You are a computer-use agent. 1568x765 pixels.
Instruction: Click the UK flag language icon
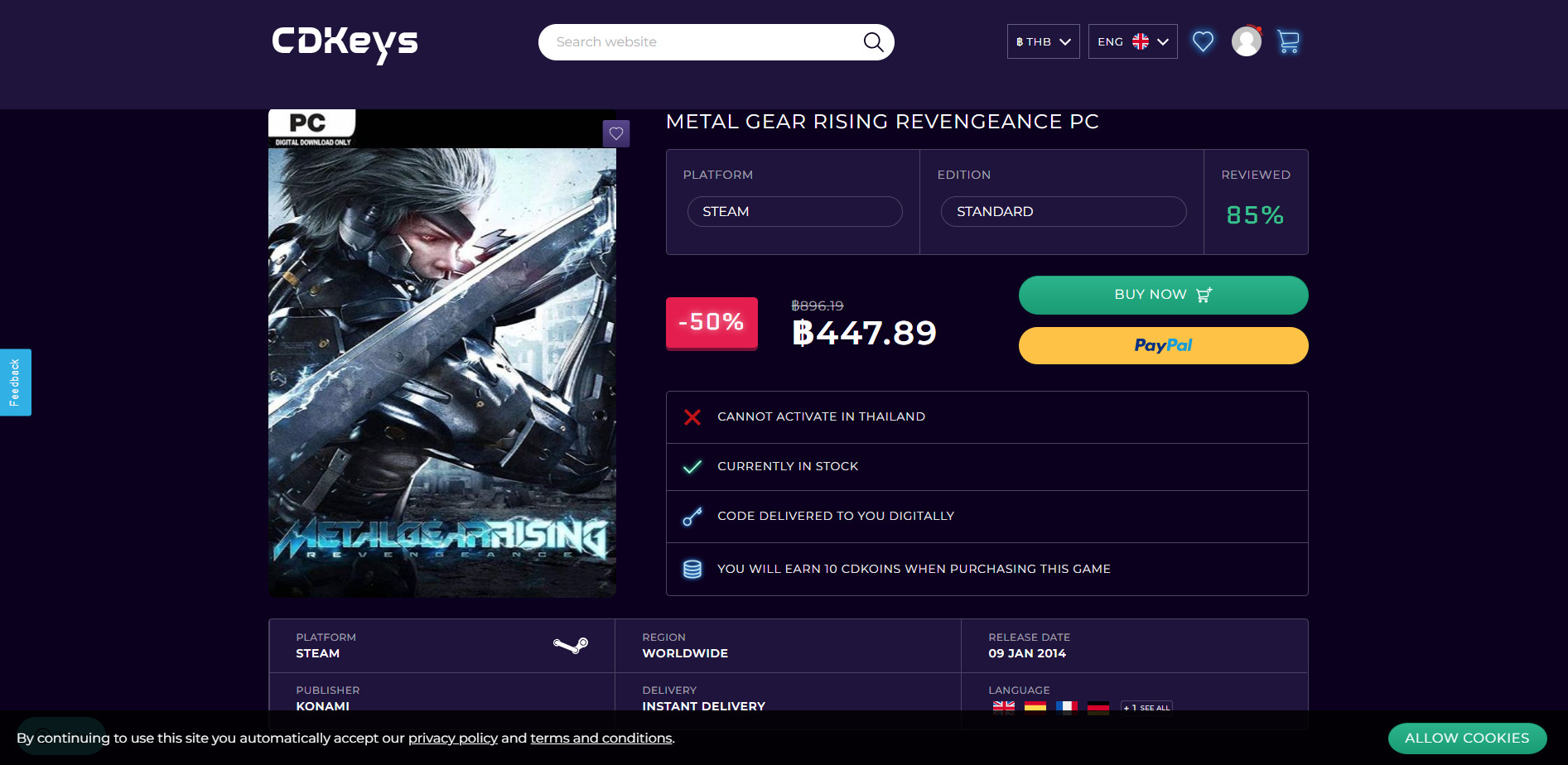(x=1003, y=707)
